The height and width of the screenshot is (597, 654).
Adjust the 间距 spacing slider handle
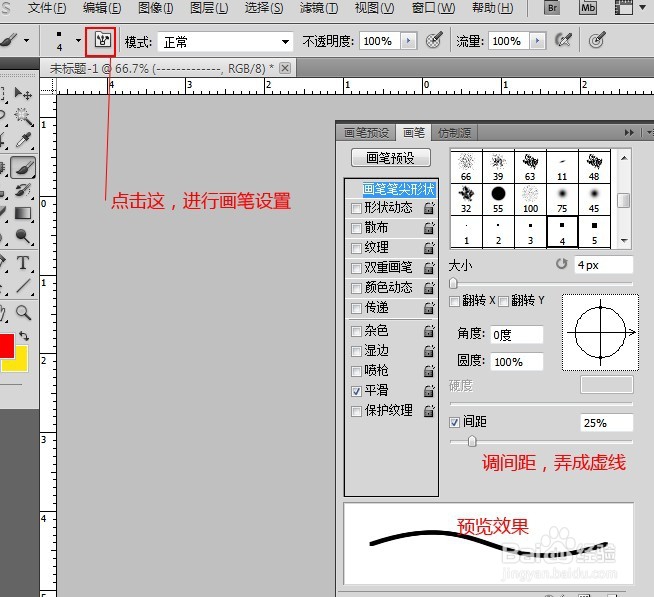472,441
